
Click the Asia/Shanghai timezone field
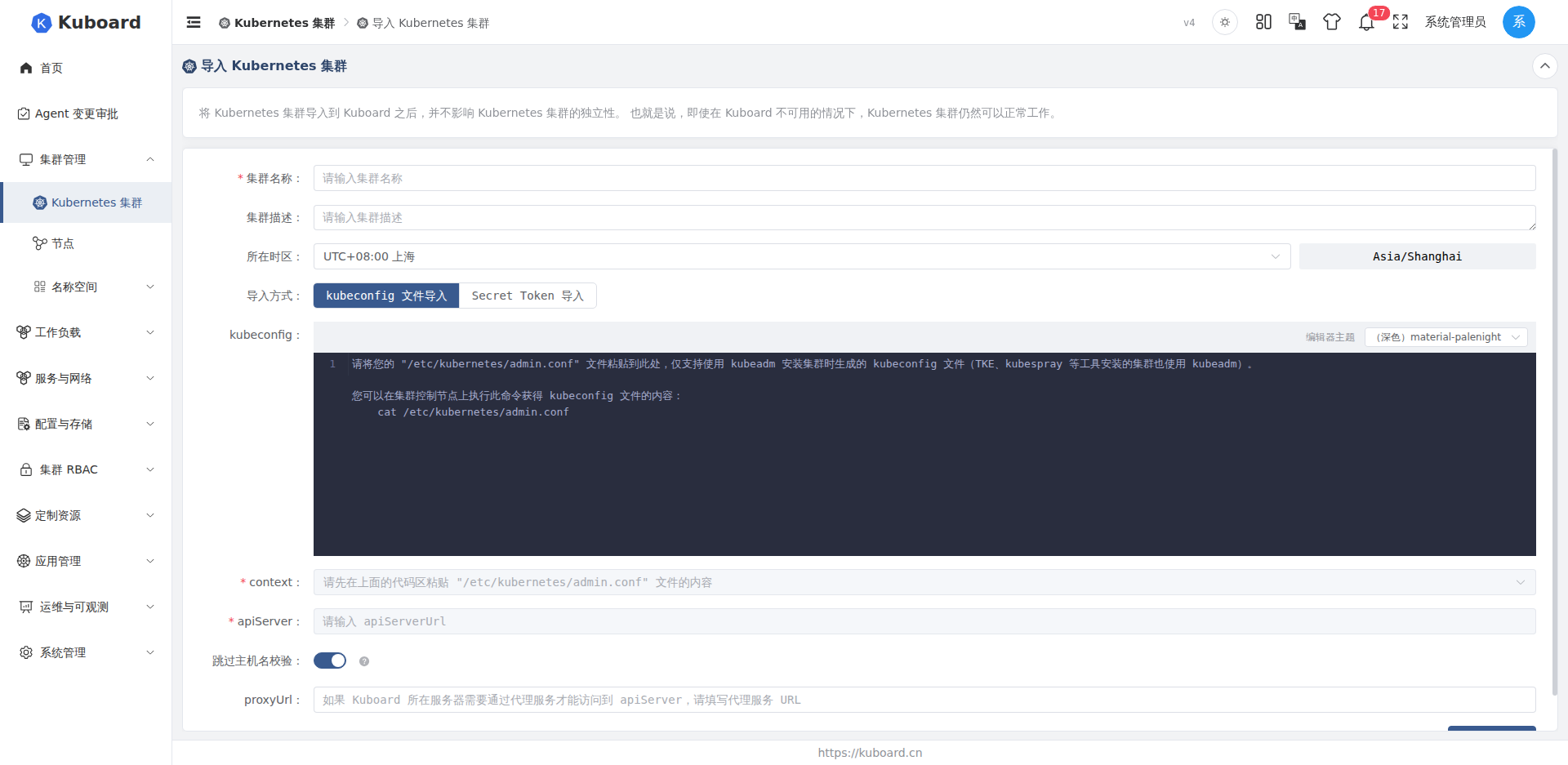1417,256
